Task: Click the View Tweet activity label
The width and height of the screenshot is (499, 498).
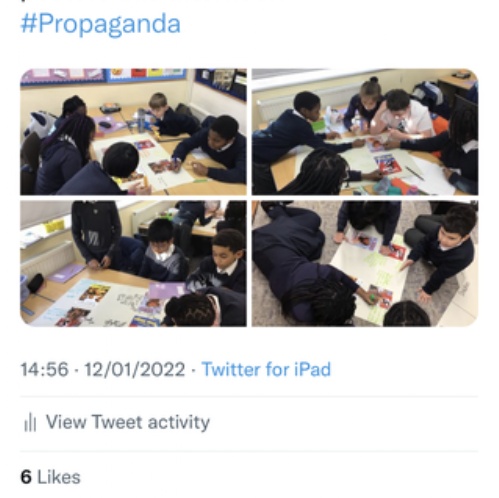Action: 128,422
